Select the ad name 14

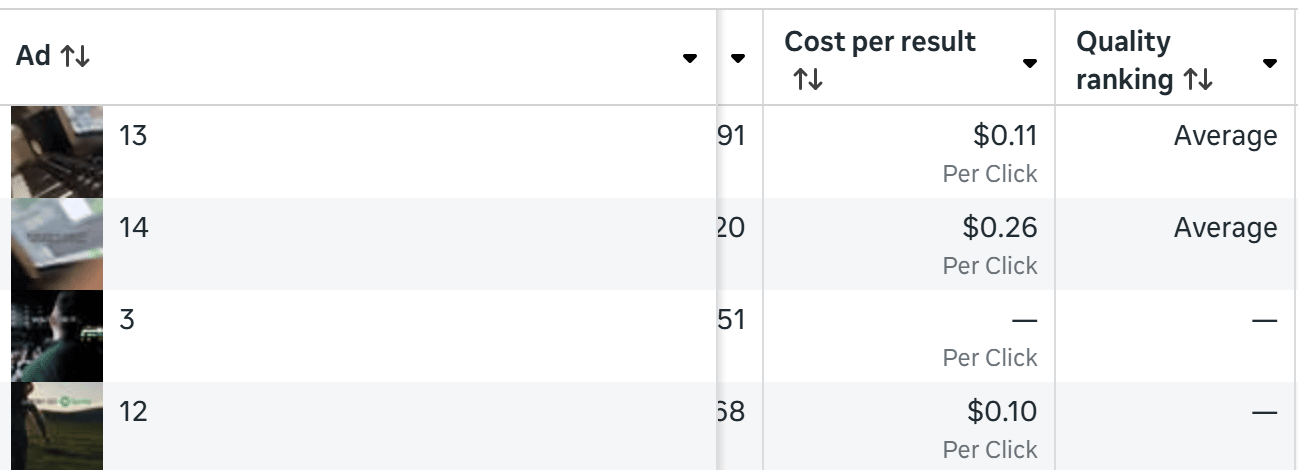click(133, 228)
